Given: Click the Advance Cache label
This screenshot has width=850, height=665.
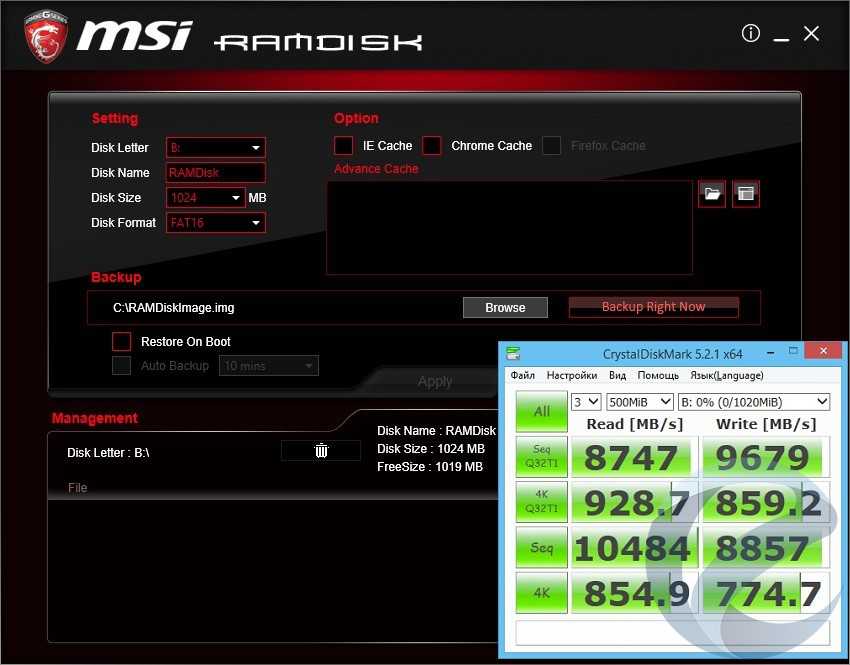Looking at the screenshot, I should click(x=376, y=169).
